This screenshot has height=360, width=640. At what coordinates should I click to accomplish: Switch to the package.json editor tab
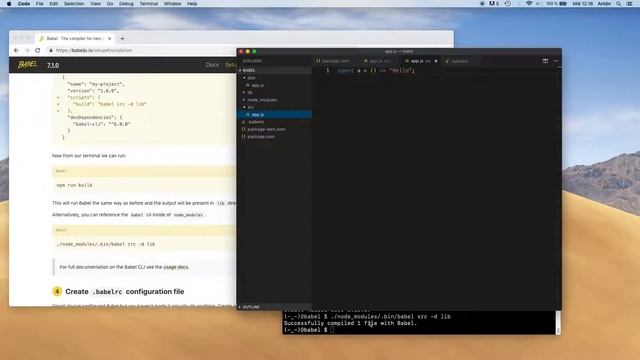point(333,61)
